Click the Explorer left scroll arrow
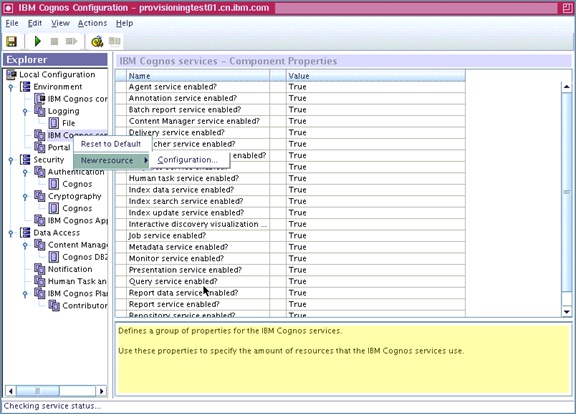Screen dimensions: 576x414 (x=11, y=391)
